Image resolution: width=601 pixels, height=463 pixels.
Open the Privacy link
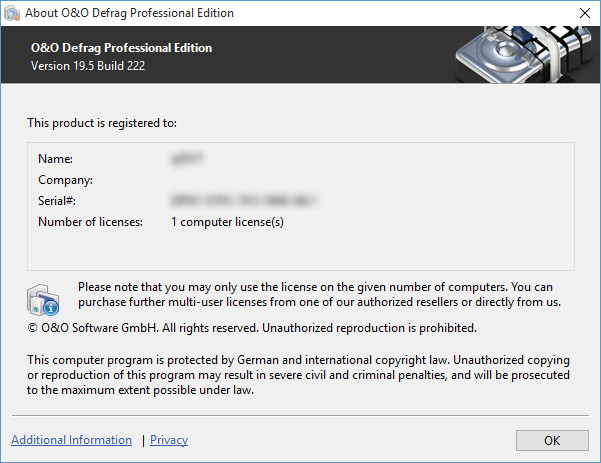169,440
